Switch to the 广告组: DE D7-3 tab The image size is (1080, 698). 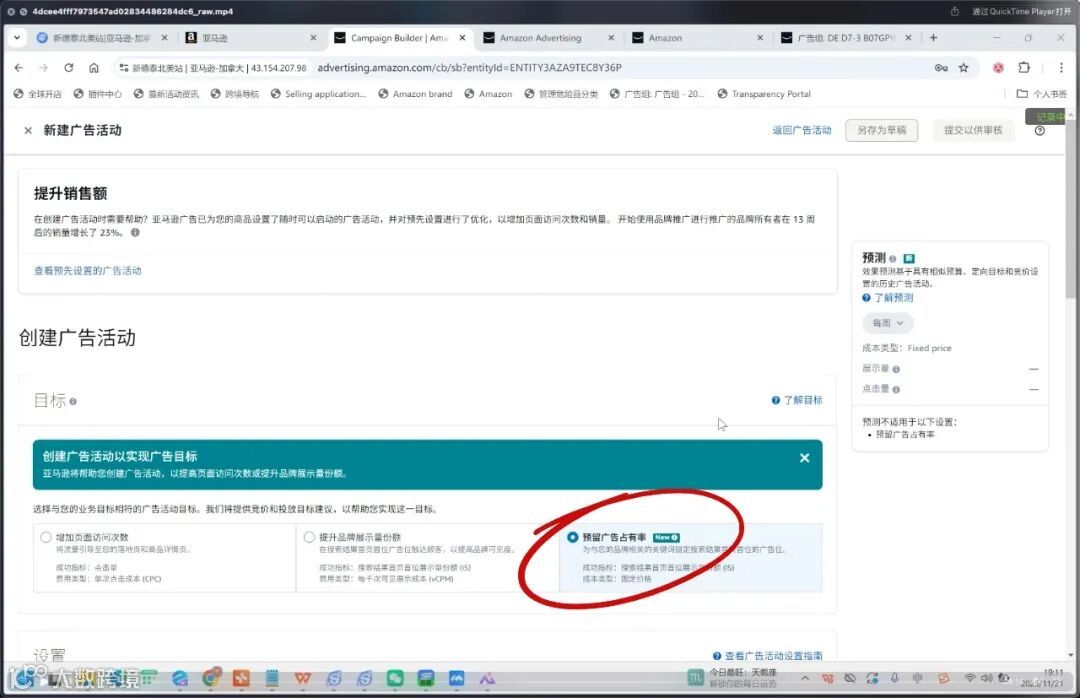tap(846, 38)
